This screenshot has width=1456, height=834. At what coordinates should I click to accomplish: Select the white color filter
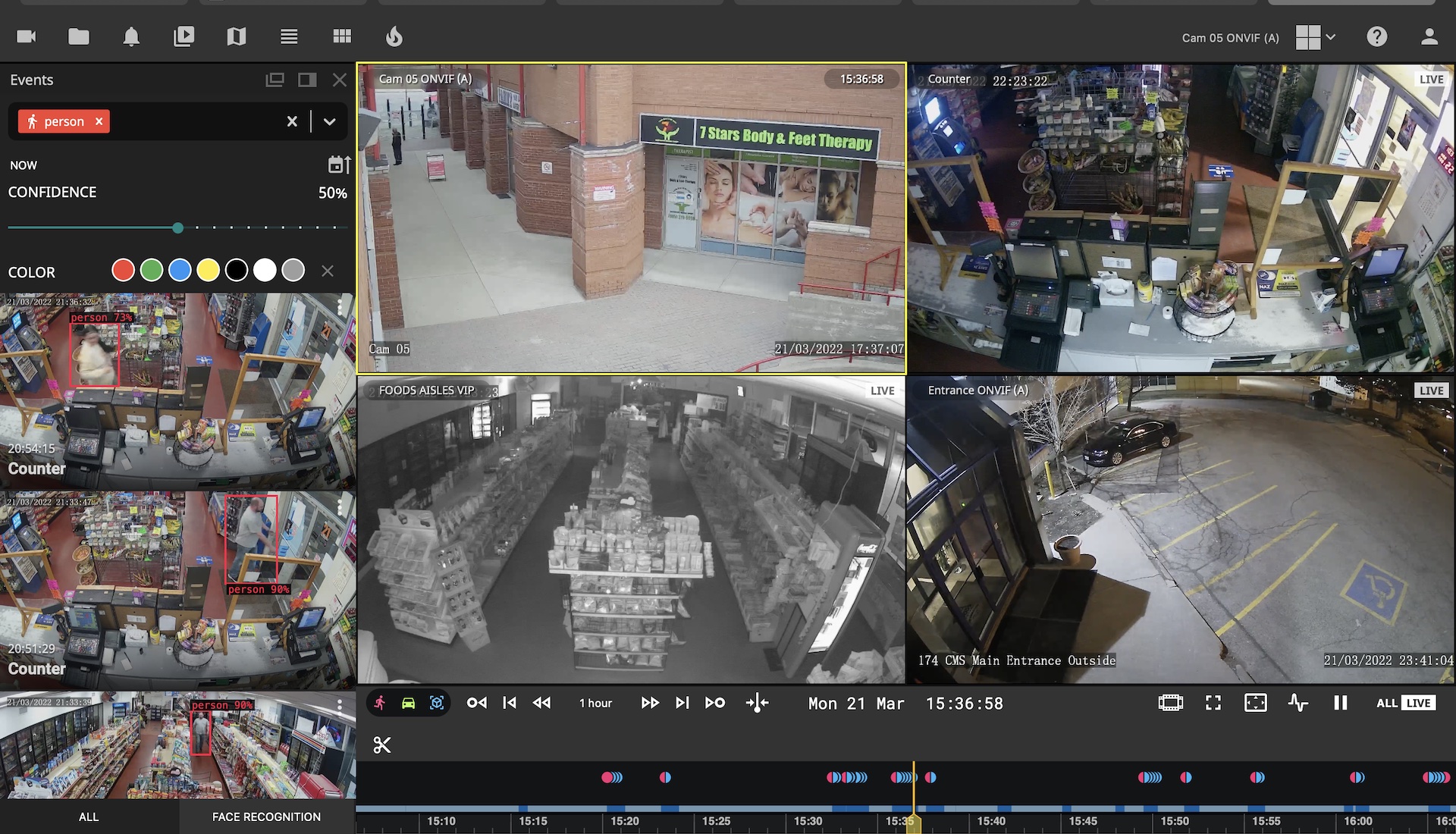click(x=265, y=270)
